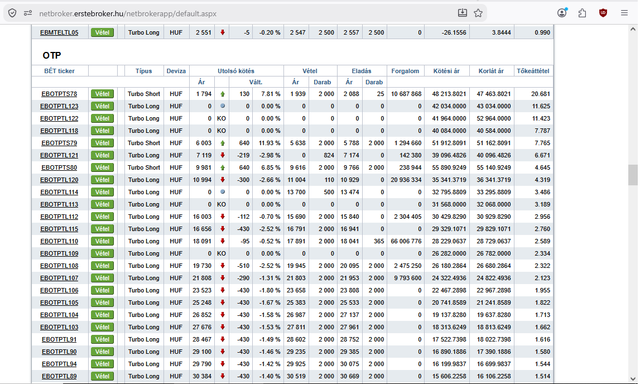640x384 pixels.
Task: Click the green up arrow for EBOTPTS78
Action: [222, 94]
